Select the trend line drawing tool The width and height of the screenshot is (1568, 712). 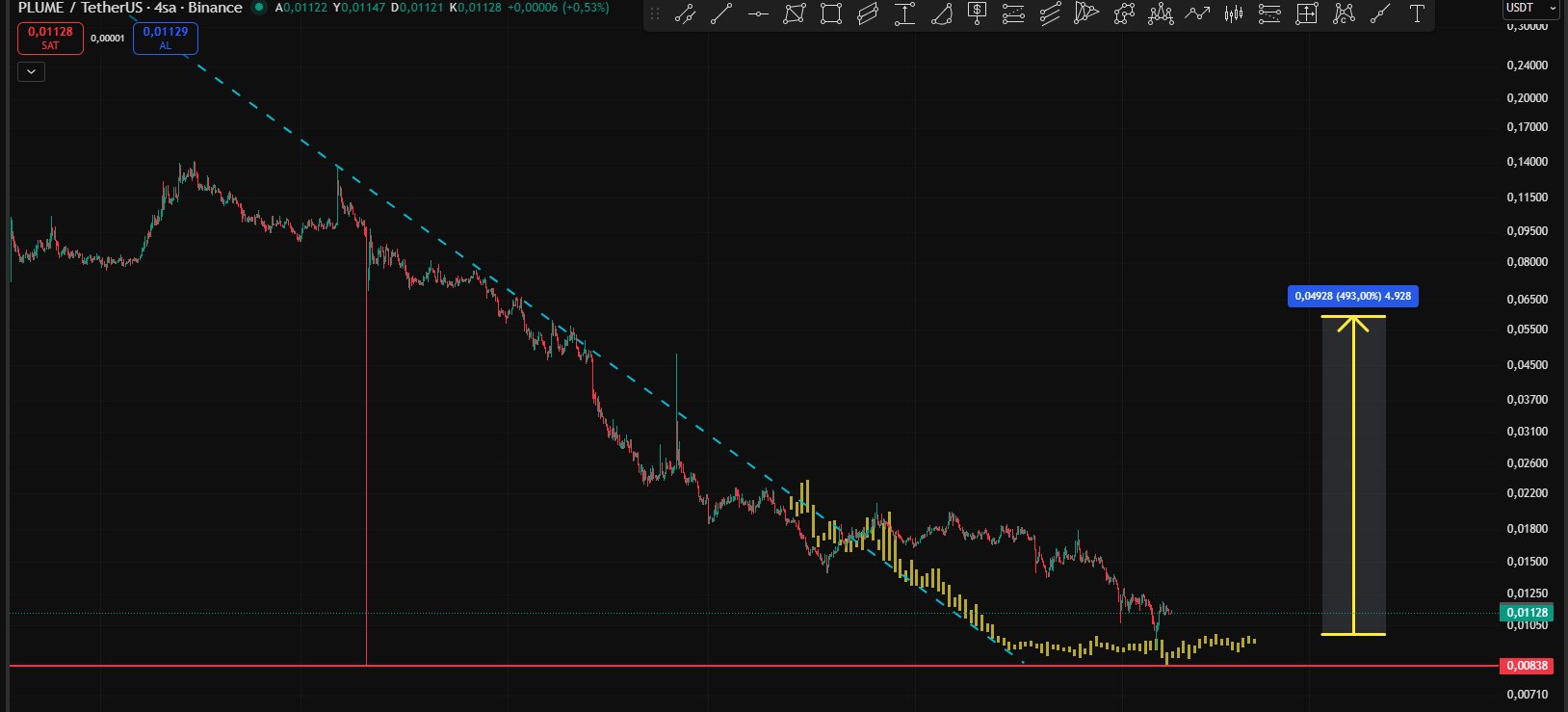(721, 13)
